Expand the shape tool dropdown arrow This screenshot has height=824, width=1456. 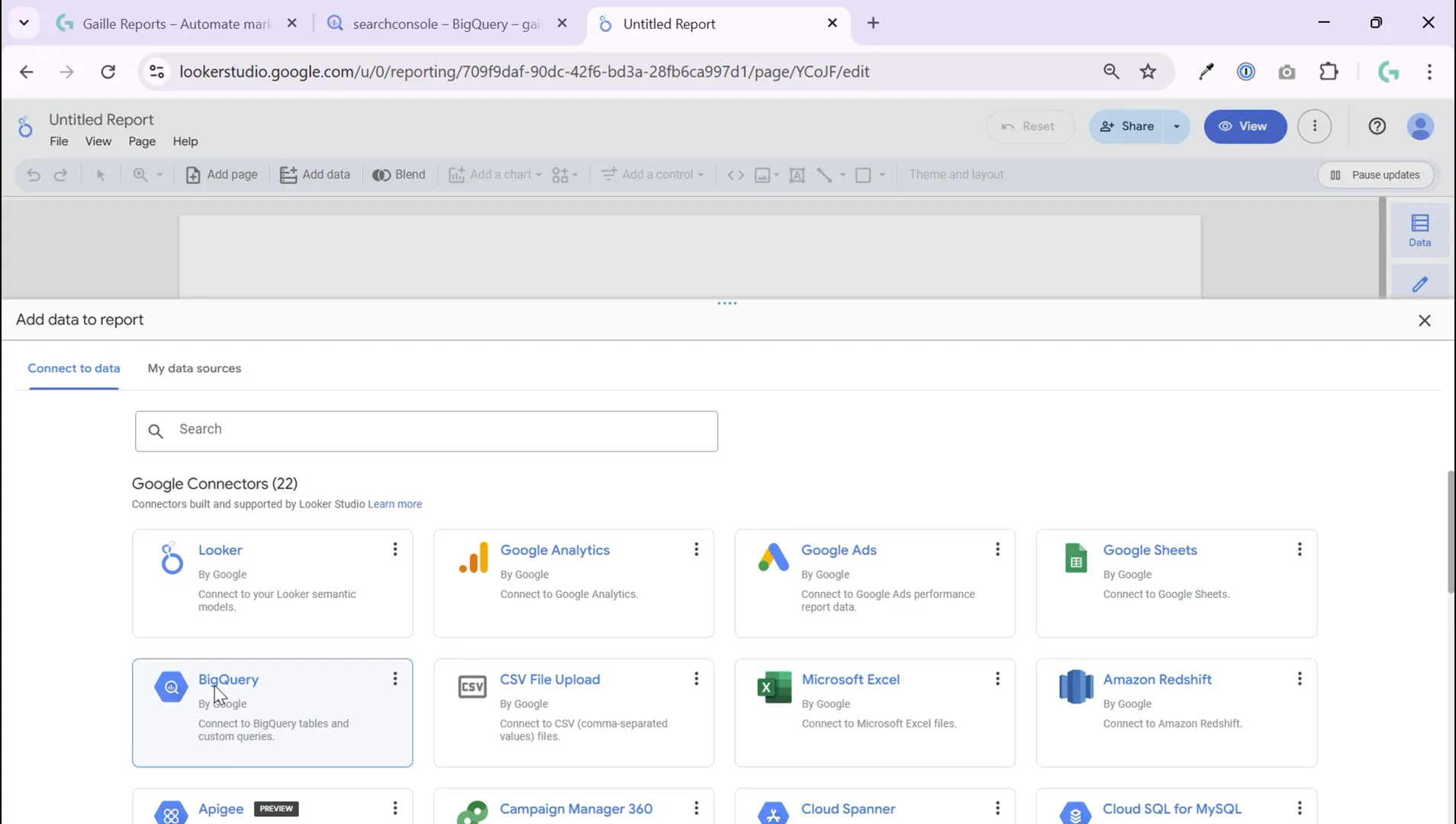881,175
